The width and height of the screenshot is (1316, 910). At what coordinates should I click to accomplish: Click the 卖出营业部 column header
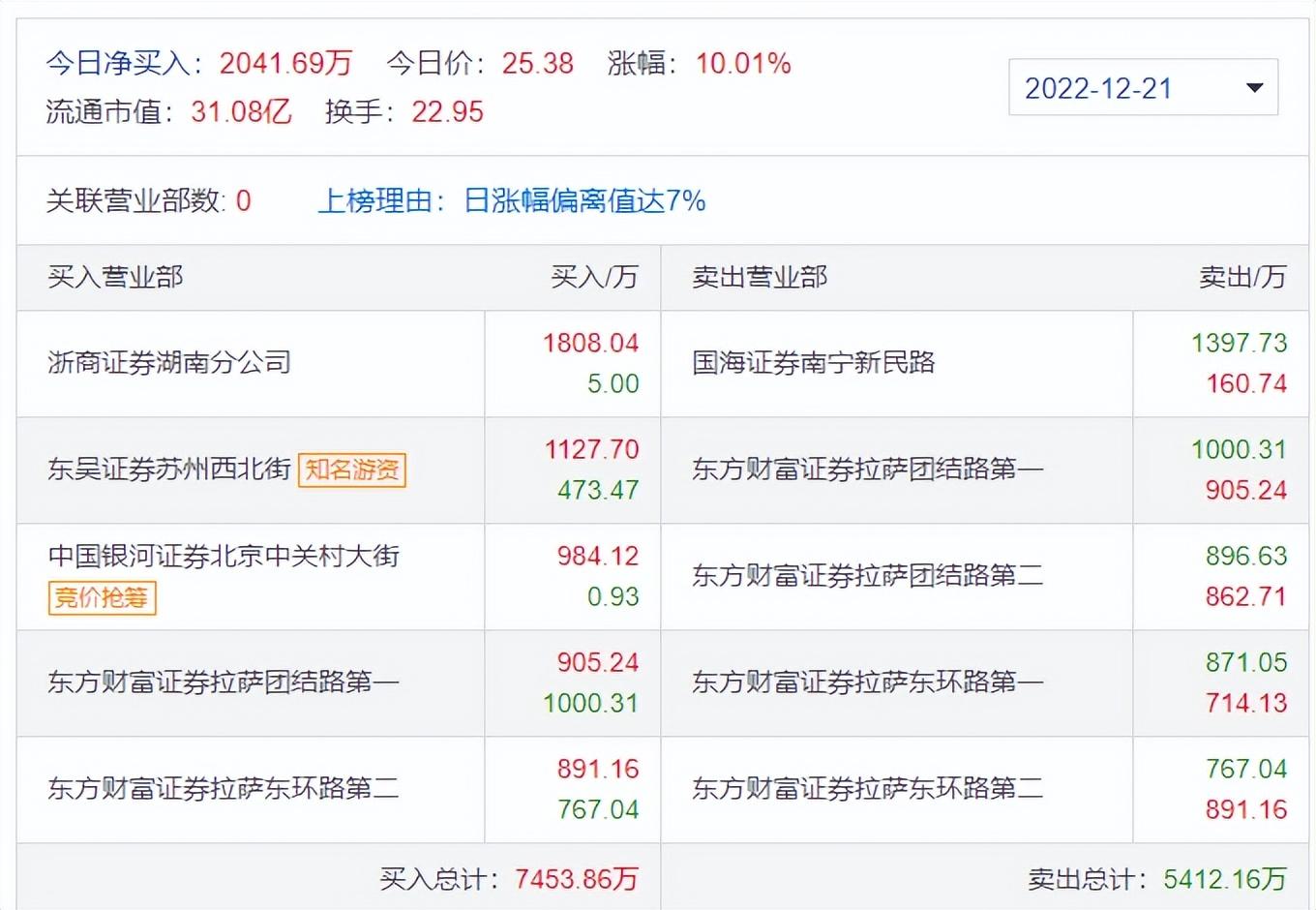click(x=760, y=277)
